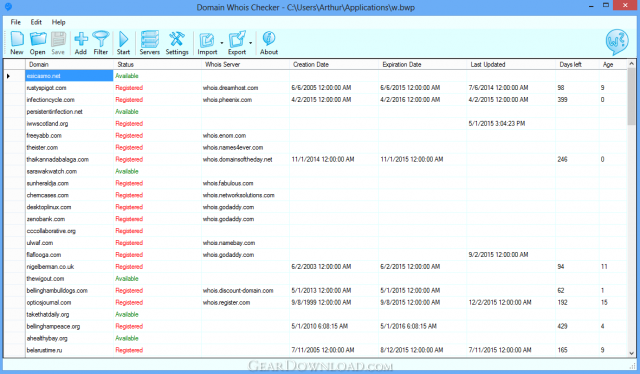The width and height of the screenshot is (640, 374).
Task: Expand the Import dropdown arrow
Action: 222,43
